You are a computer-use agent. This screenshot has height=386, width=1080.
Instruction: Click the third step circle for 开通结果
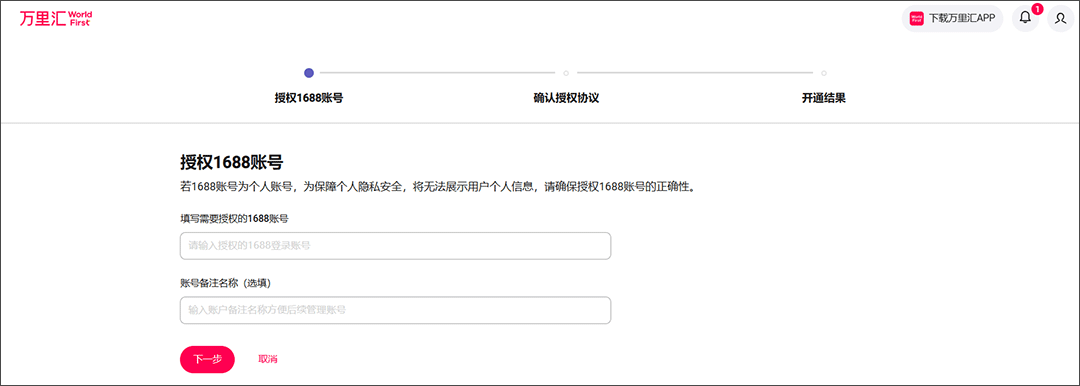click(824, 72)
